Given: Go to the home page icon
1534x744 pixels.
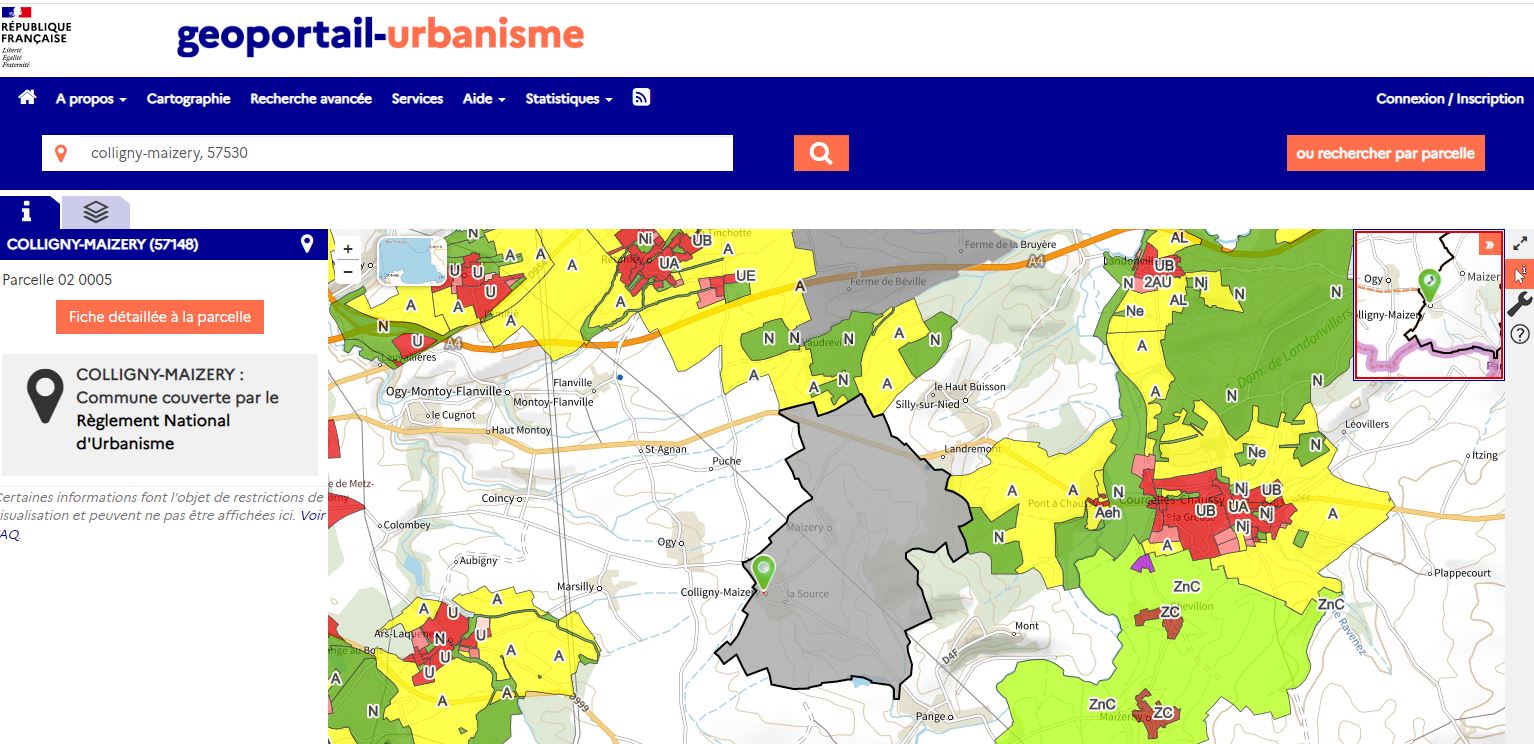Looking at the screenshot, I should (27, 98).
